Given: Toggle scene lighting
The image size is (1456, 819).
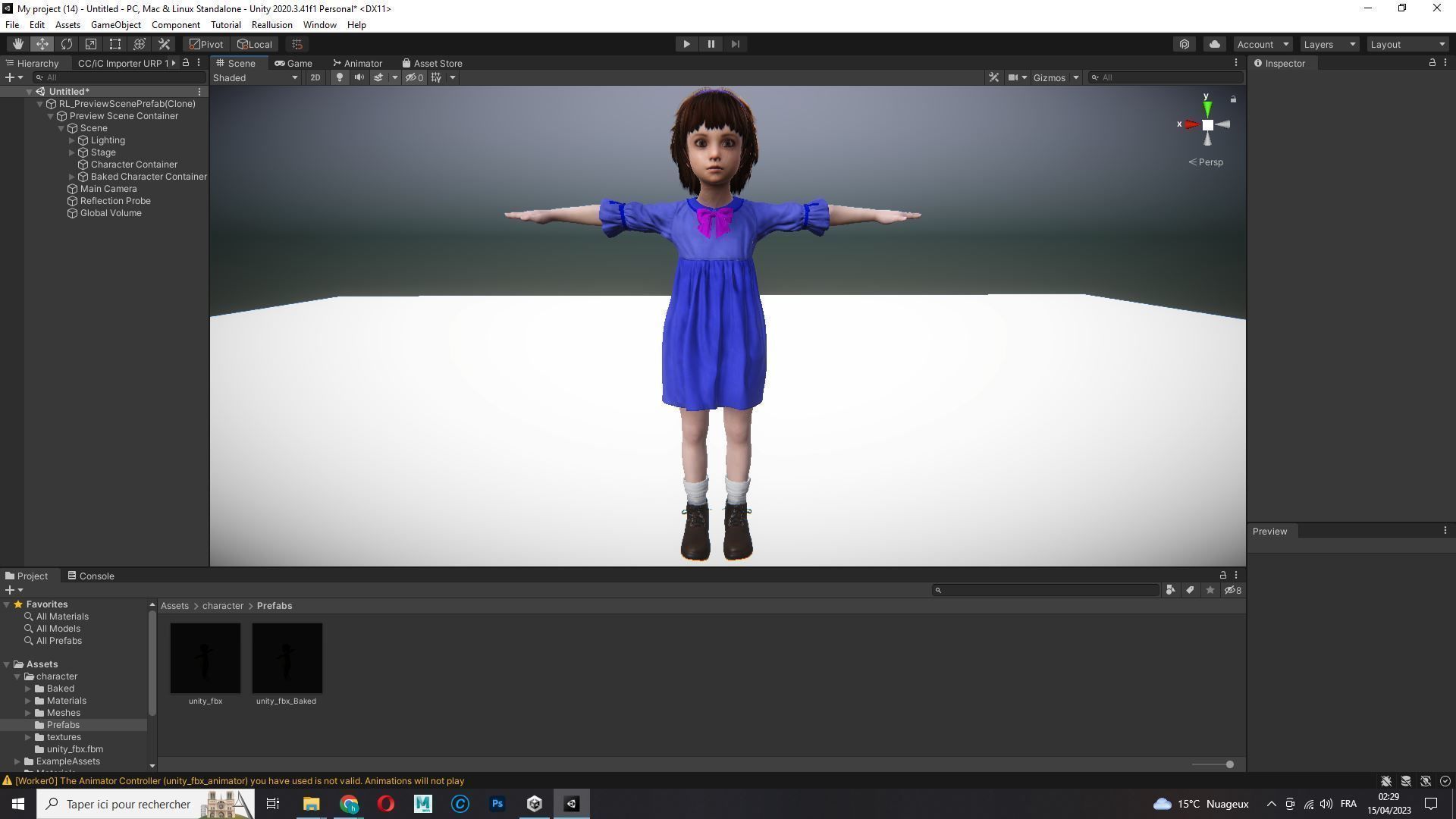Looking at the screenshot, I should [339, 77].
